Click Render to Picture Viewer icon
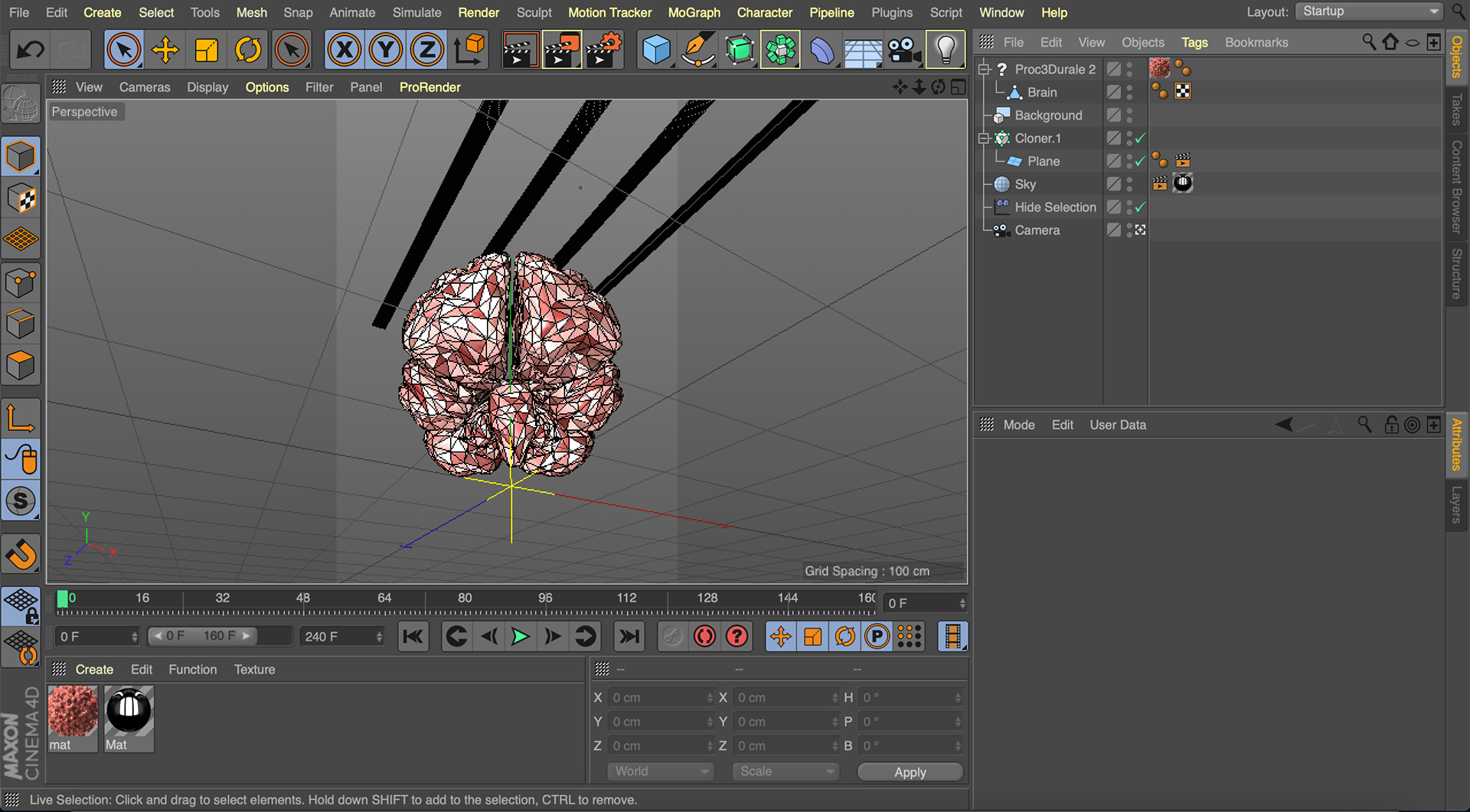 [x=561, y=51]
